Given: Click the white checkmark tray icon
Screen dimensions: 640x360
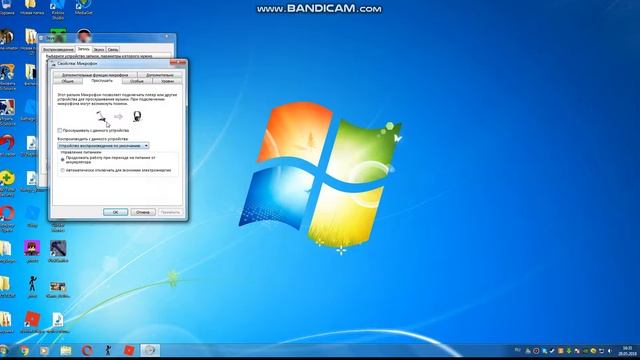Looking at the screenshot, I should (x=552, y=351).
